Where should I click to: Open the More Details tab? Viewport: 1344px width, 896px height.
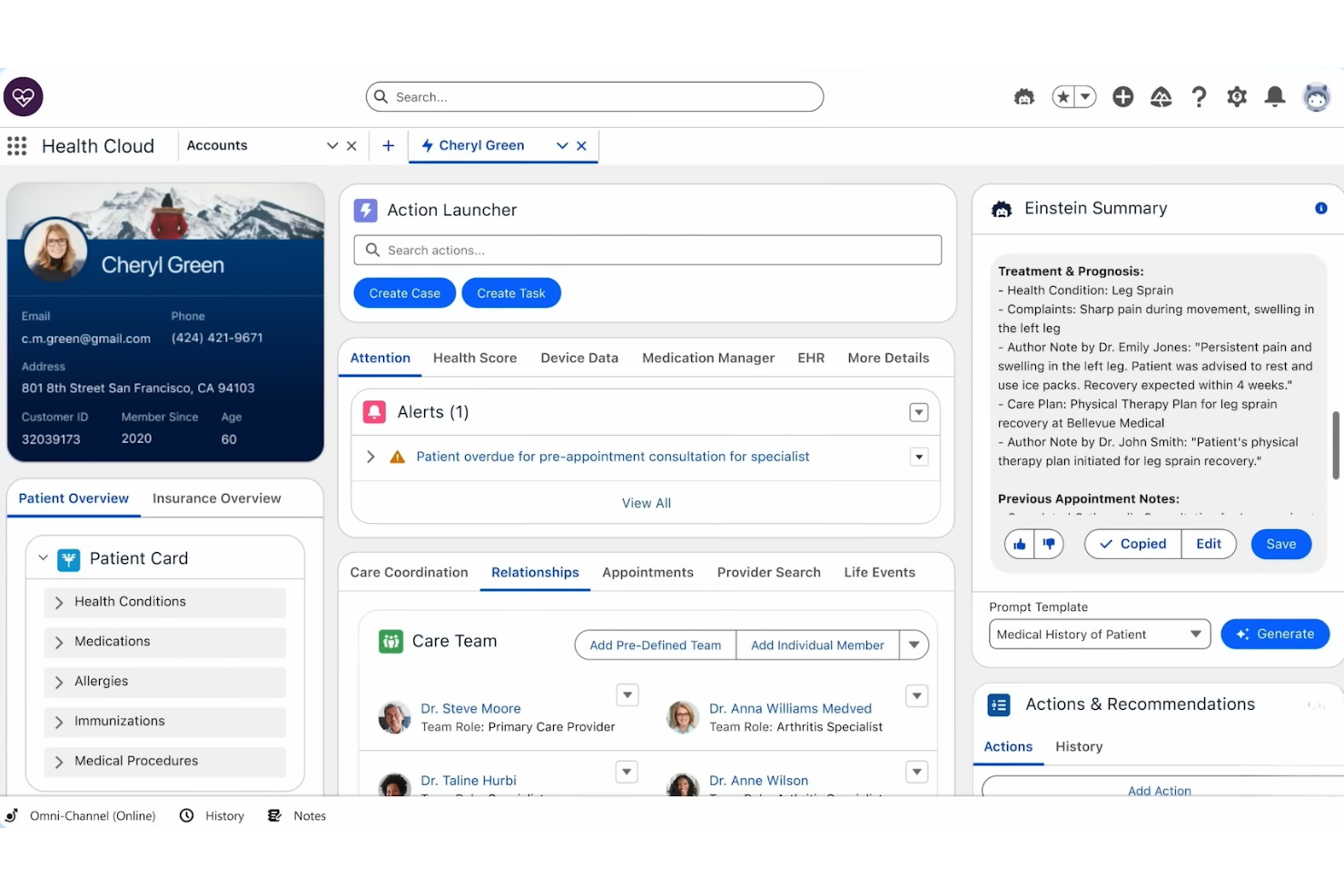888,359
